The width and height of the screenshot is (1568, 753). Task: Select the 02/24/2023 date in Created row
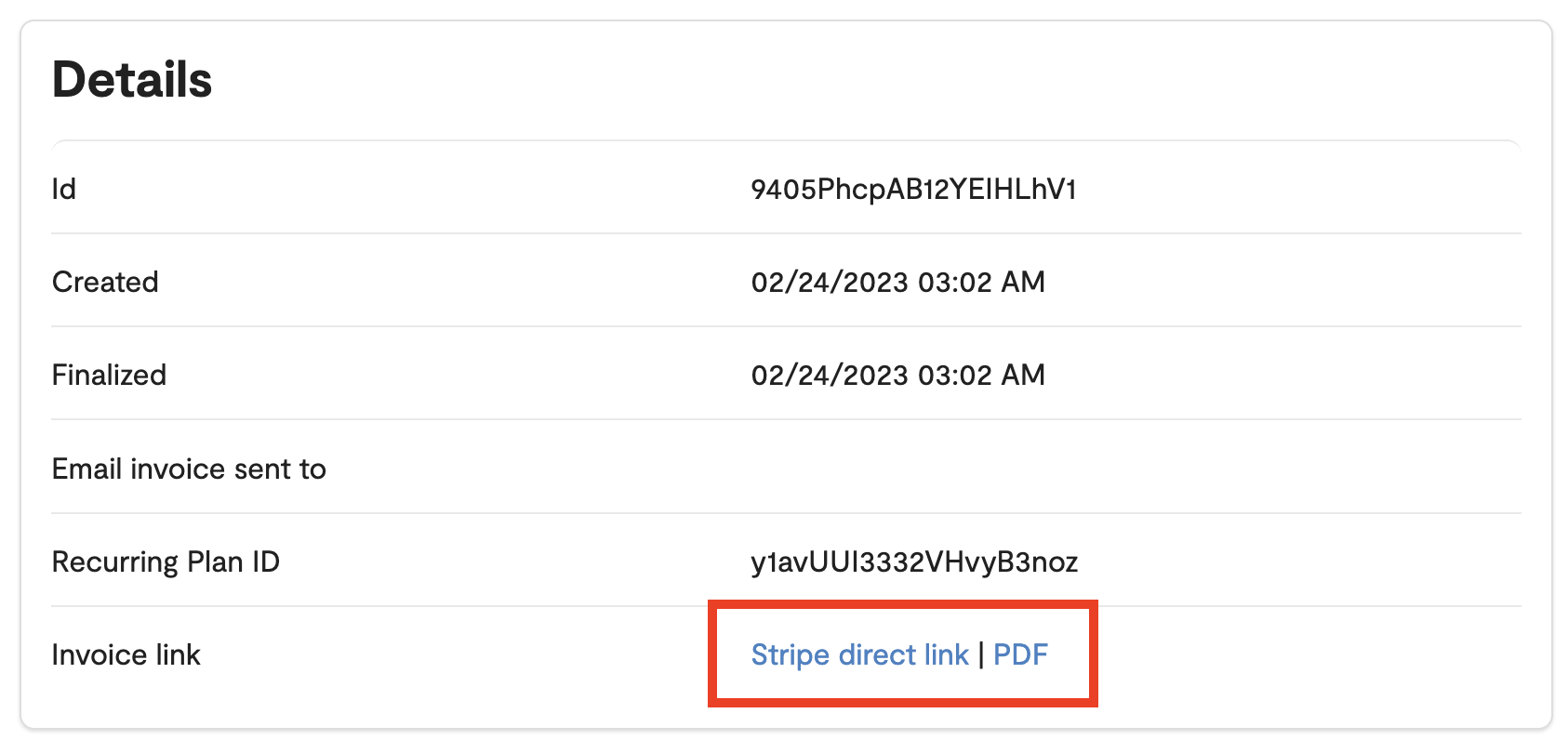[x=830, y=282]
